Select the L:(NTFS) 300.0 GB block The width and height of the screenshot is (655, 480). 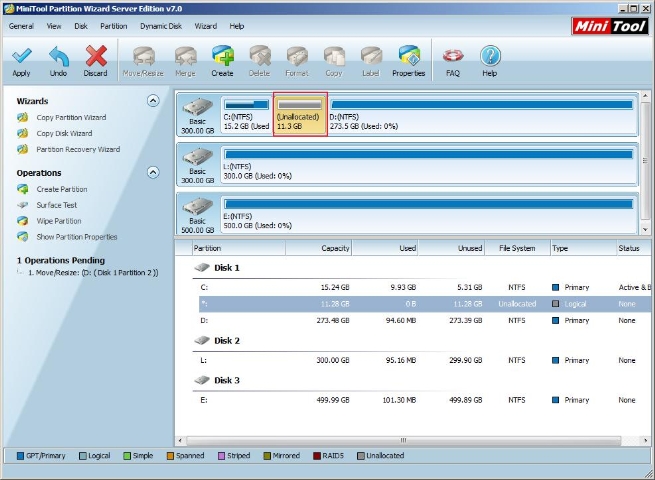[x=429, y=165]
